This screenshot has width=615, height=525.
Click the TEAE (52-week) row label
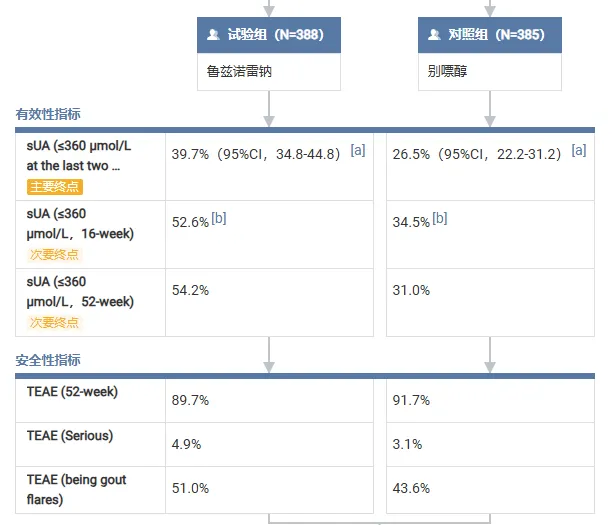pyautogui.click(x=73, y=392)
